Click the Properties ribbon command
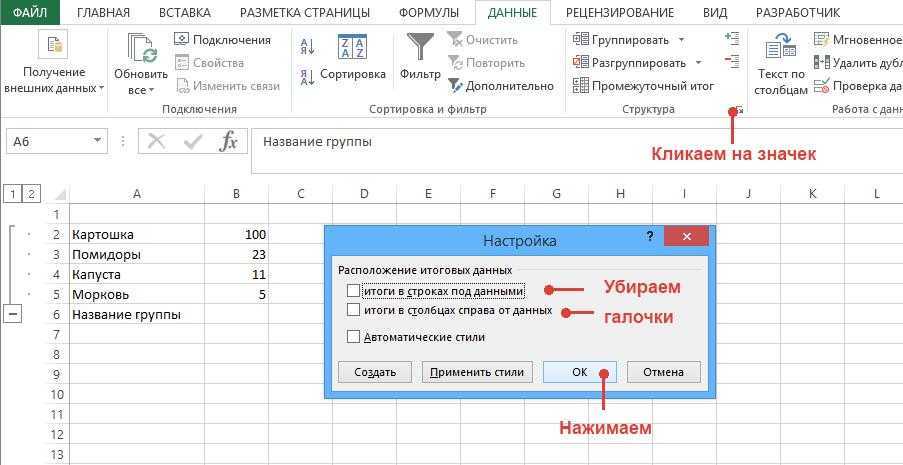Image resolution: width=903 pixels, height=465 pixels. (210, 63)
